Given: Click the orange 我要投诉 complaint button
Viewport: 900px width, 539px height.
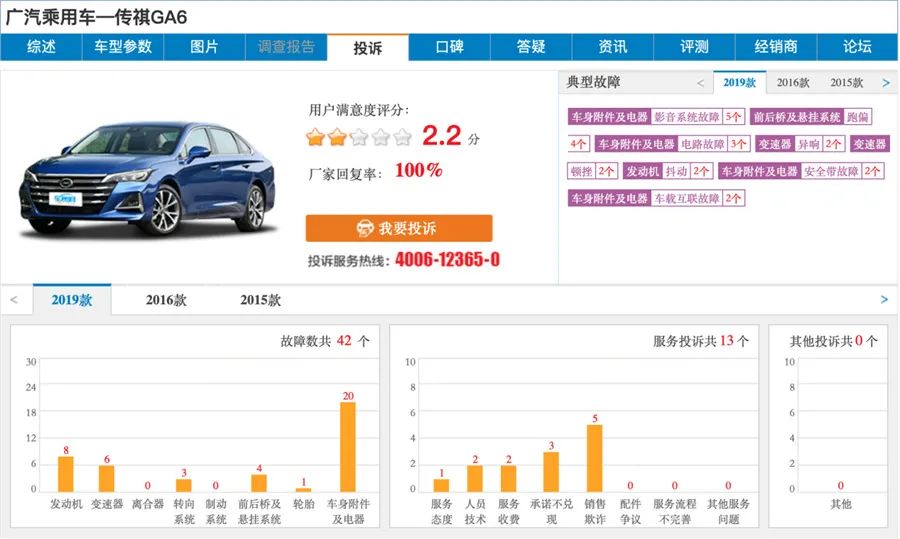Looking at the screenshot, I should coord(399,228).
